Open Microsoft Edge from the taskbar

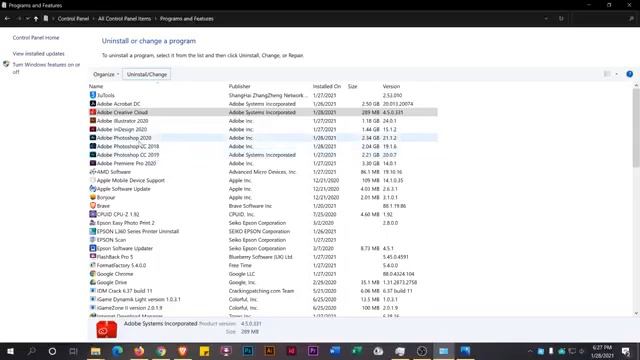(x=118, y=351)
